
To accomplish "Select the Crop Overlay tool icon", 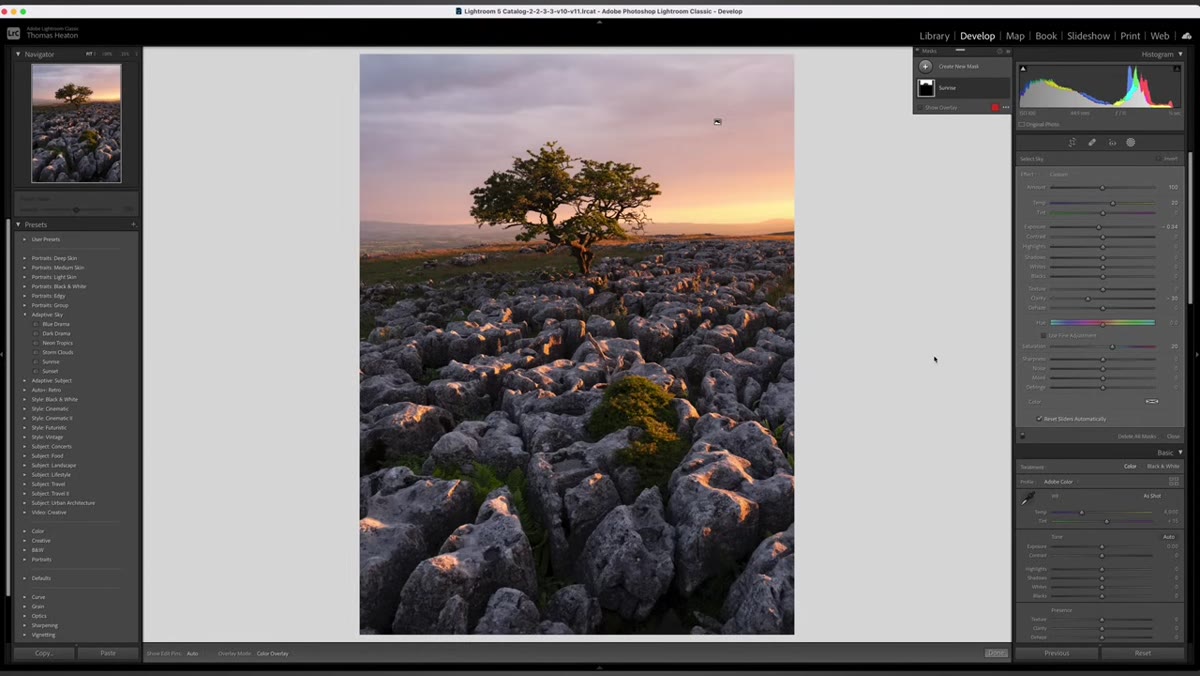I will pos(1072,142).
